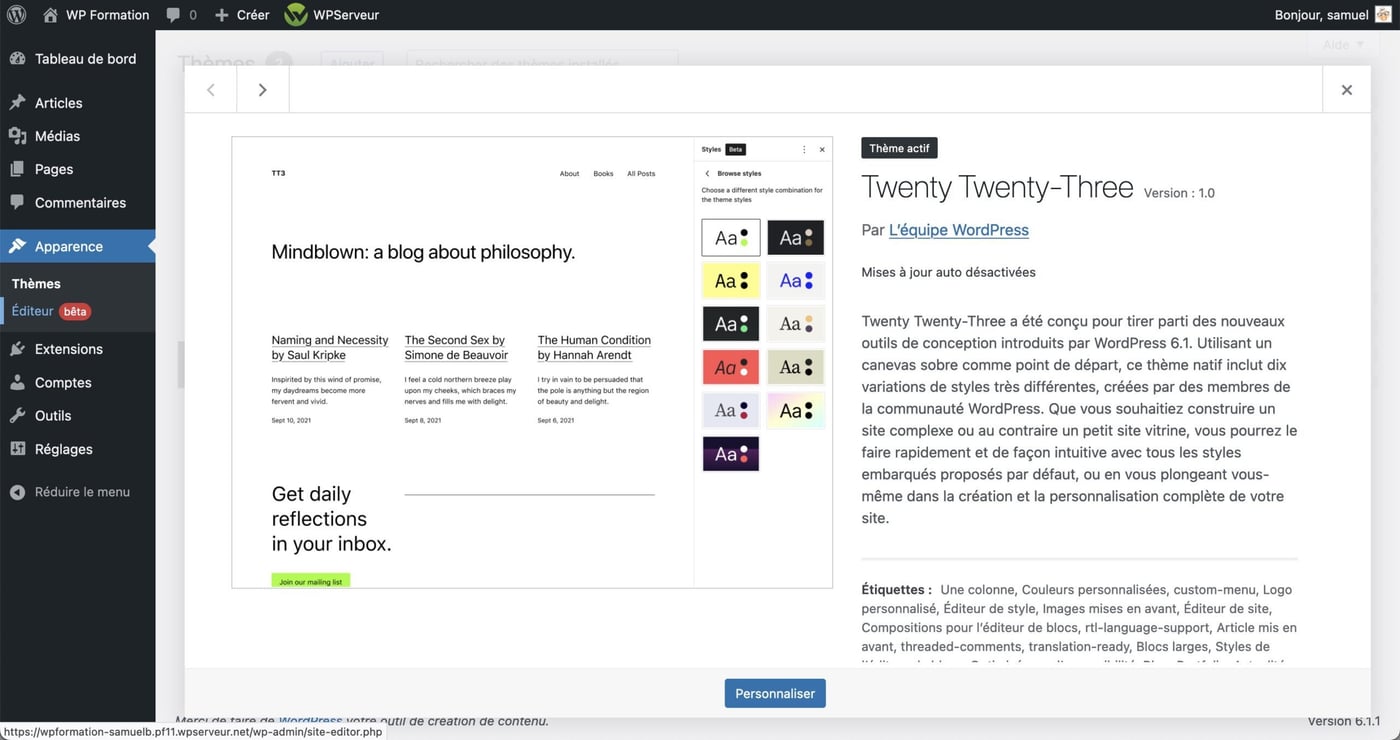Select the red italic style variation

[730, 366]
